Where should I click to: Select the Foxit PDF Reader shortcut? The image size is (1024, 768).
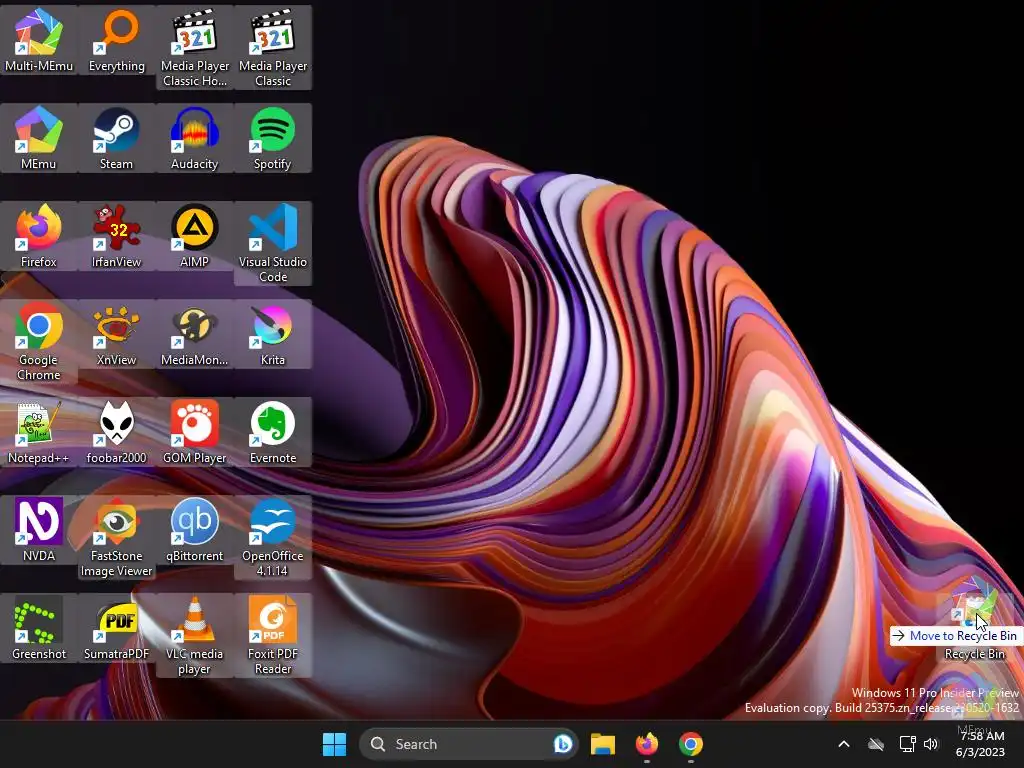point(273,635)
